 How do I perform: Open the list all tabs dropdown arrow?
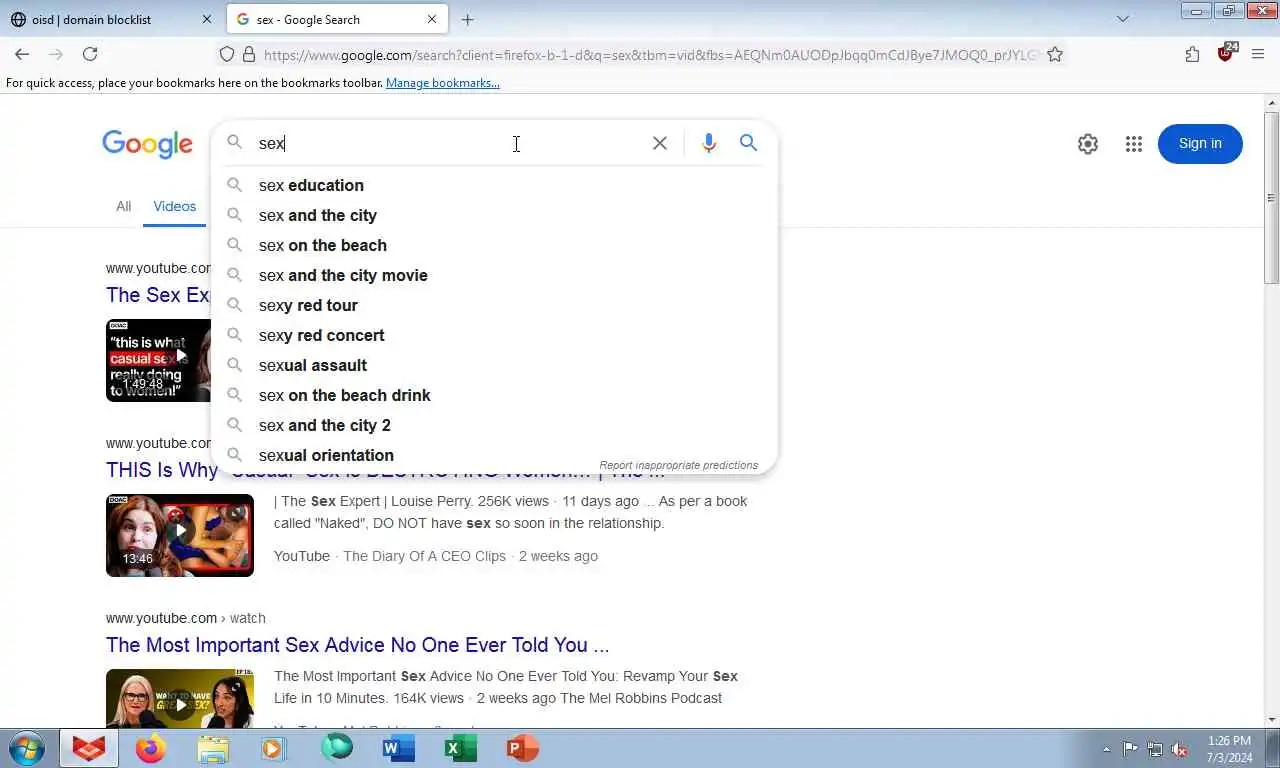1123,19
